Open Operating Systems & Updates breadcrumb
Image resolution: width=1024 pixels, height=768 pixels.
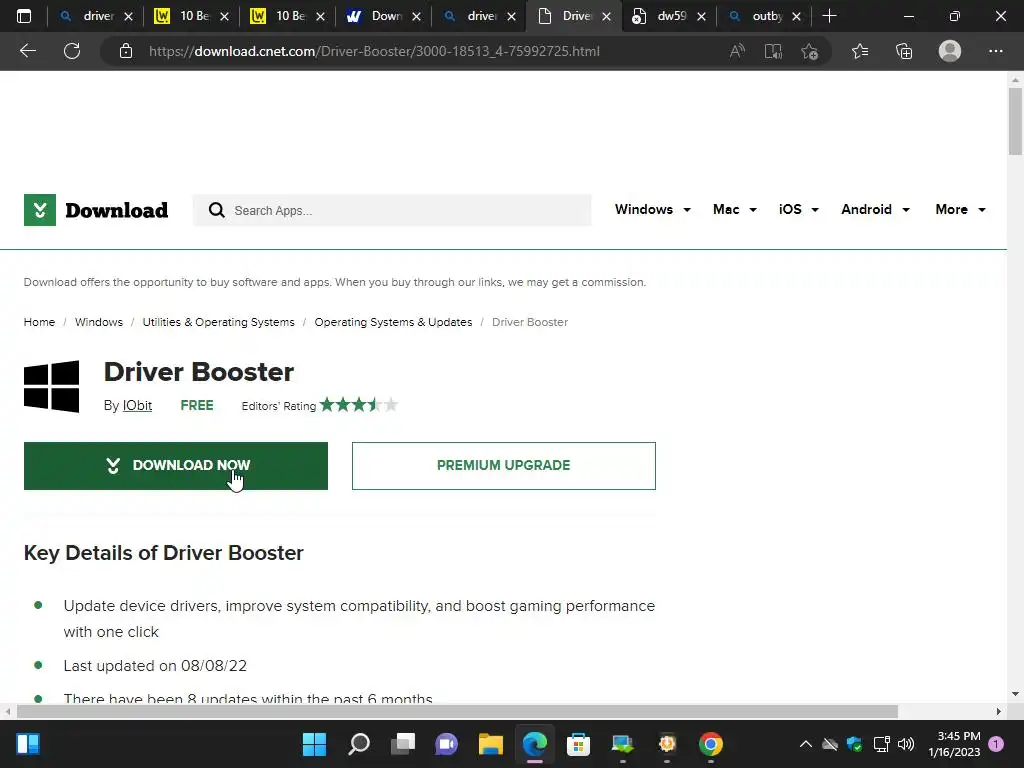pyautogui.click(x=393, y=322)
